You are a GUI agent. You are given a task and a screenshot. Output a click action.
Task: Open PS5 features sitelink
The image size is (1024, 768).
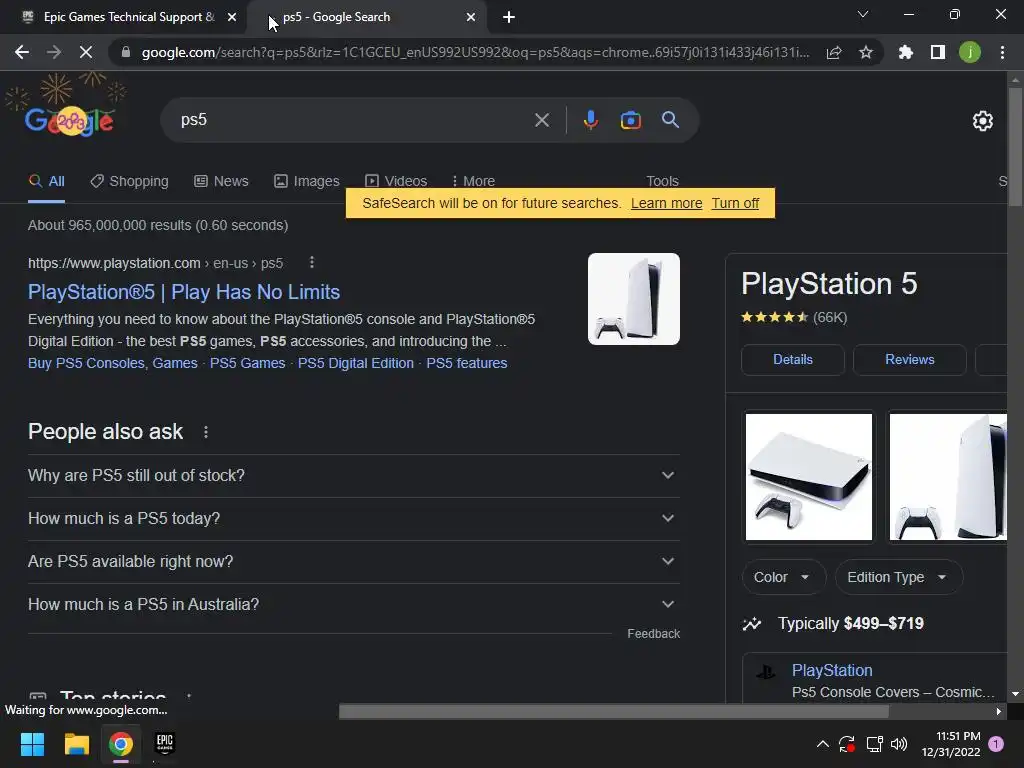point(467,363)
